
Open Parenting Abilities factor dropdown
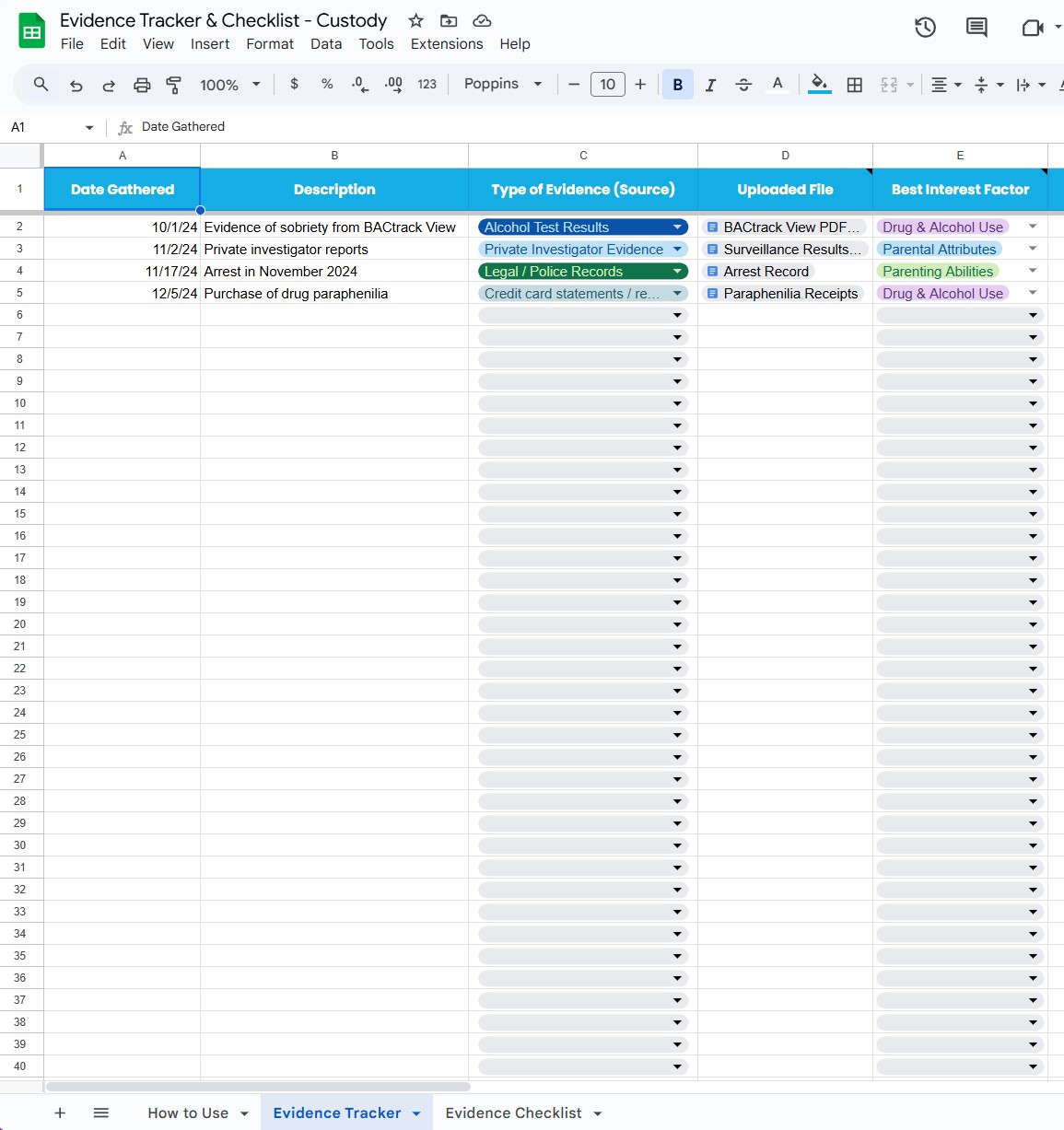point(1033,271)
